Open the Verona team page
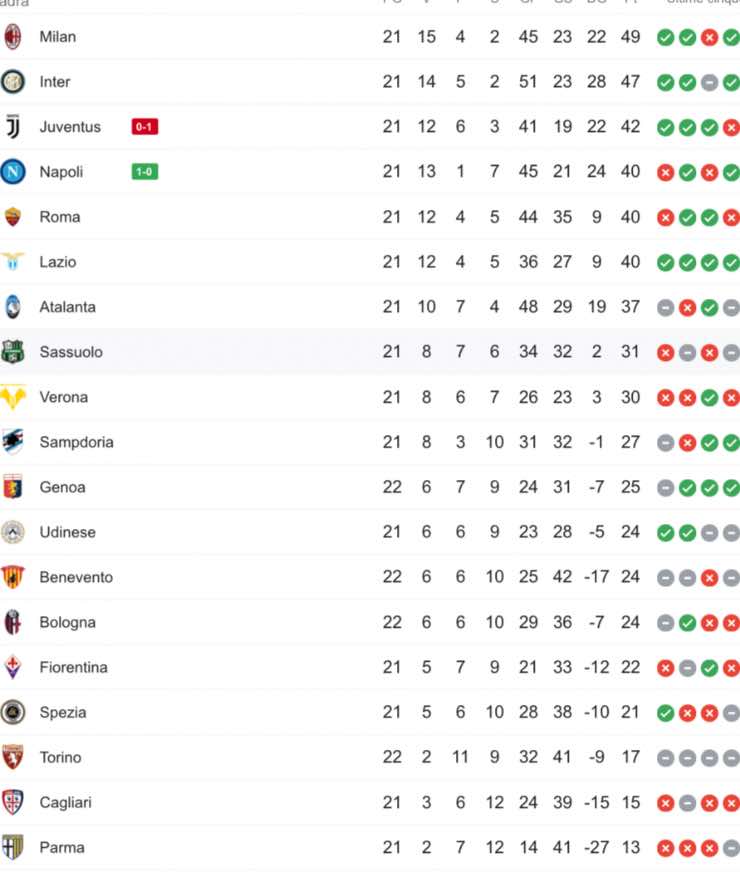The height and width of the screenshot is (872, 740). pos(63,397)
